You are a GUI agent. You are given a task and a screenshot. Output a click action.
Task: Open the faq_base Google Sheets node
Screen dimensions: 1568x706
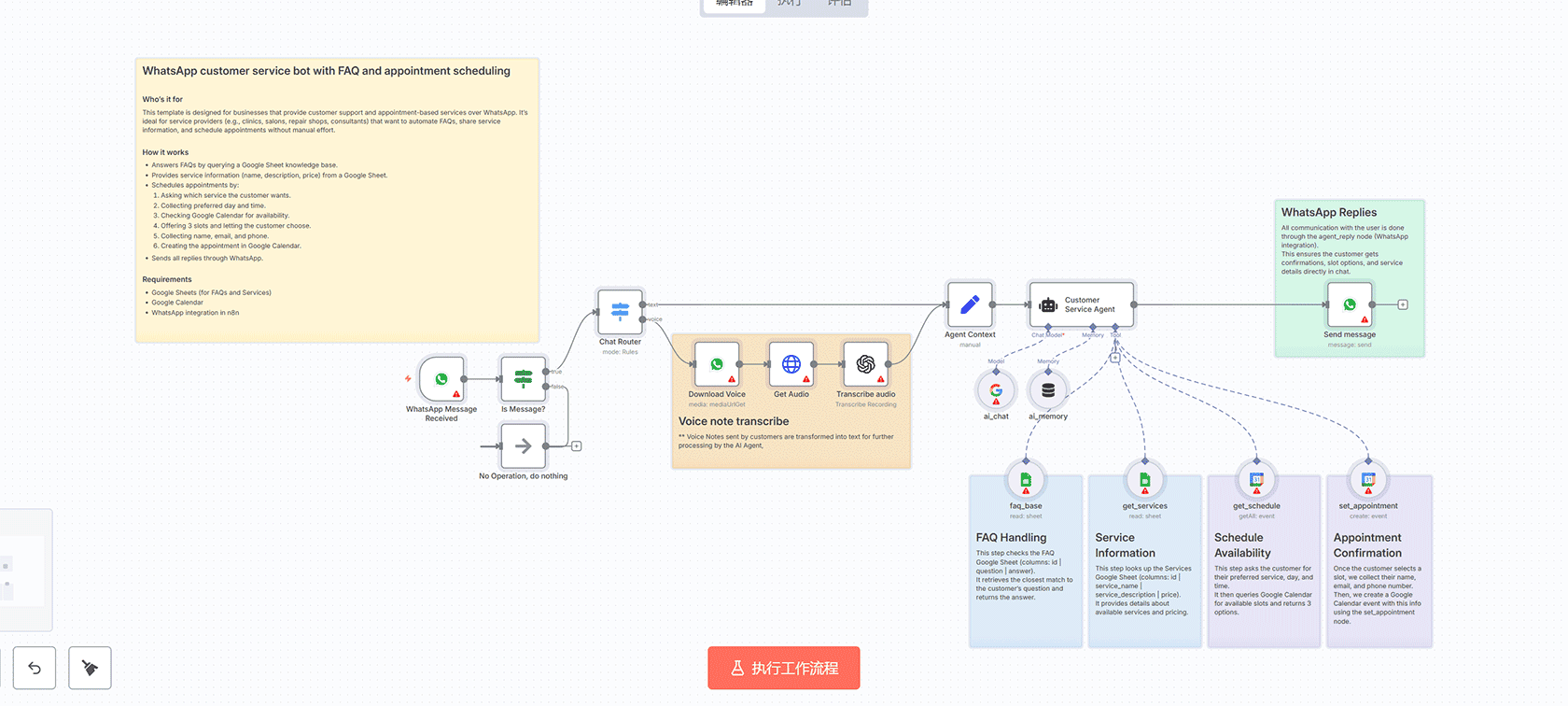(x=1026, y=480)
